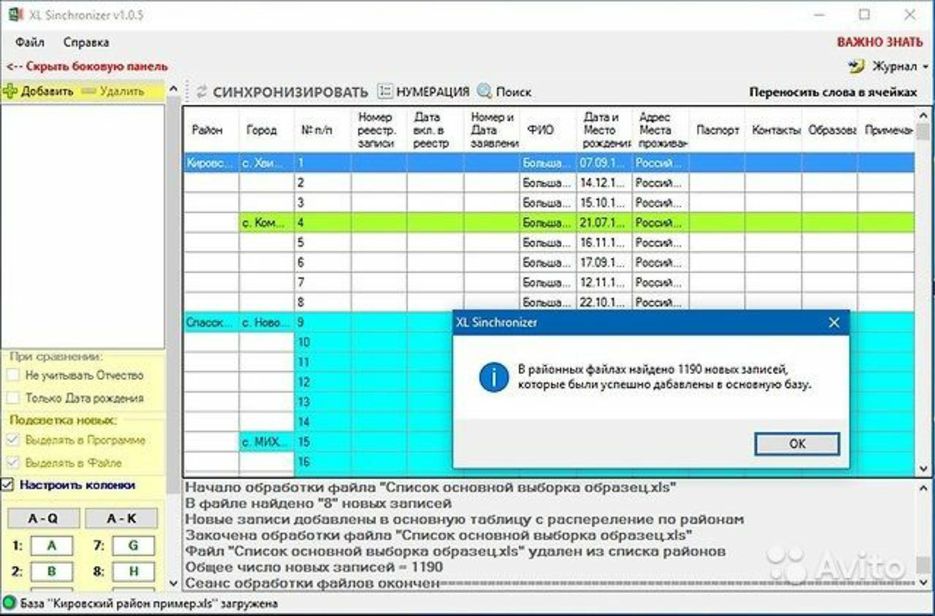The width and height of the screenshot is (935, 616).
Task: Close the XL Sinchronizer message dialog
Action: click(834, 323)
